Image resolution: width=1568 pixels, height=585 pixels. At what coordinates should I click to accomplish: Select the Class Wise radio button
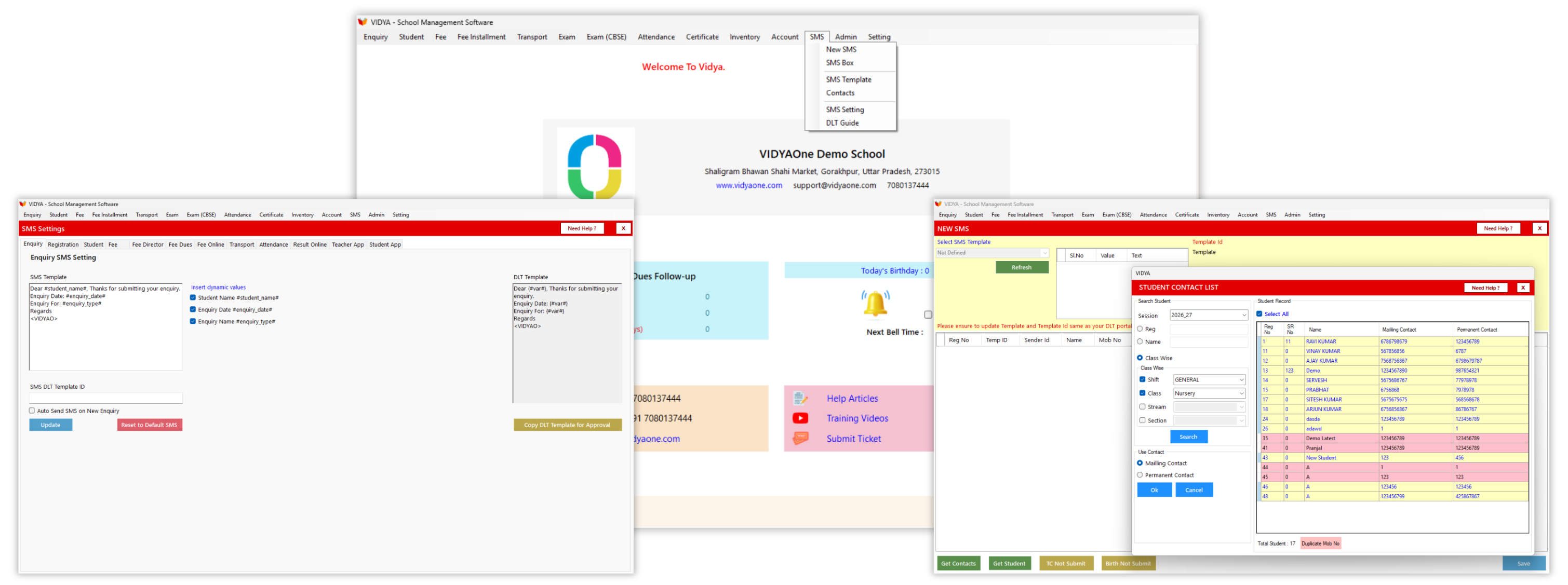tap(1140, 358)
